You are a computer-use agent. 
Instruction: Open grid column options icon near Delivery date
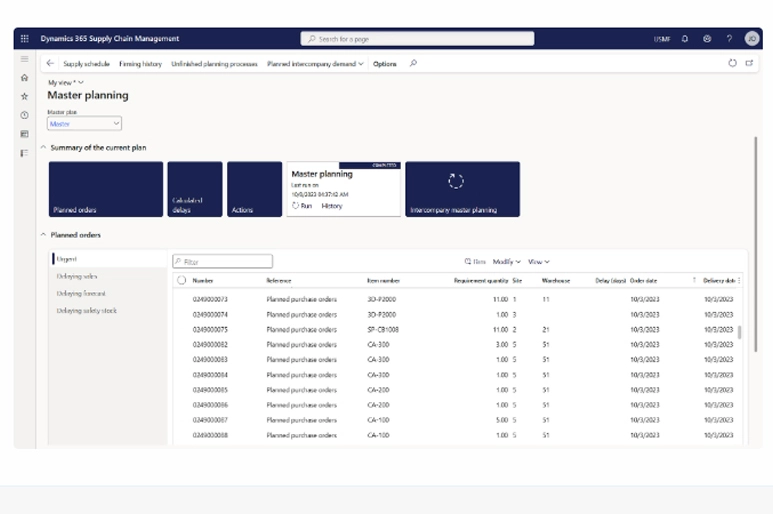pos(739,280)
